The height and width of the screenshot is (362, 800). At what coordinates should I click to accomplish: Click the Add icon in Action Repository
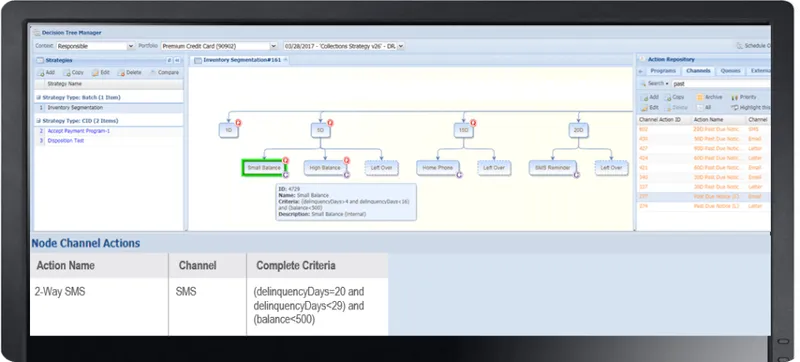(x=644, y=97)
